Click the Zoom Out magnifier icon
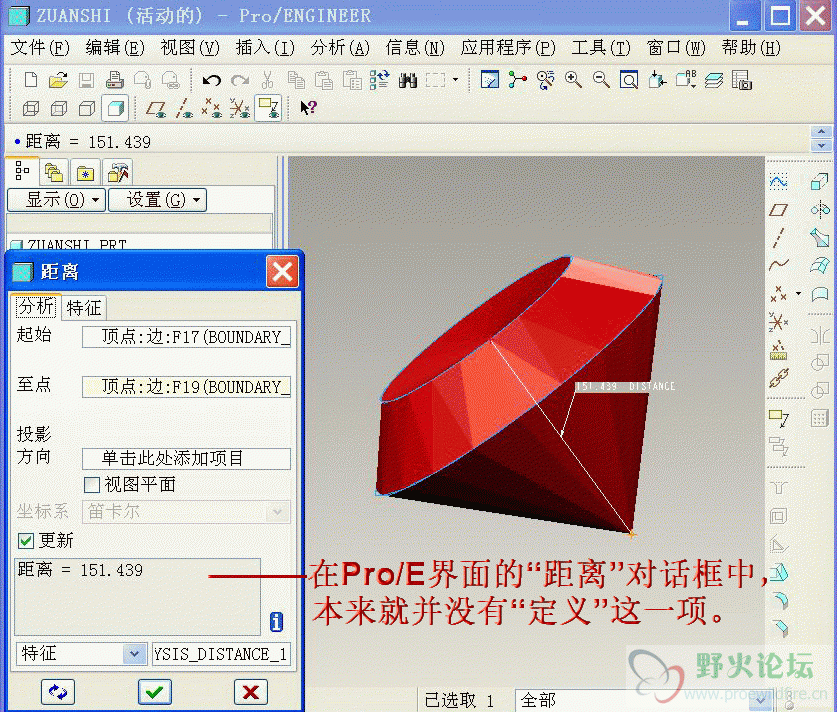 602,80
